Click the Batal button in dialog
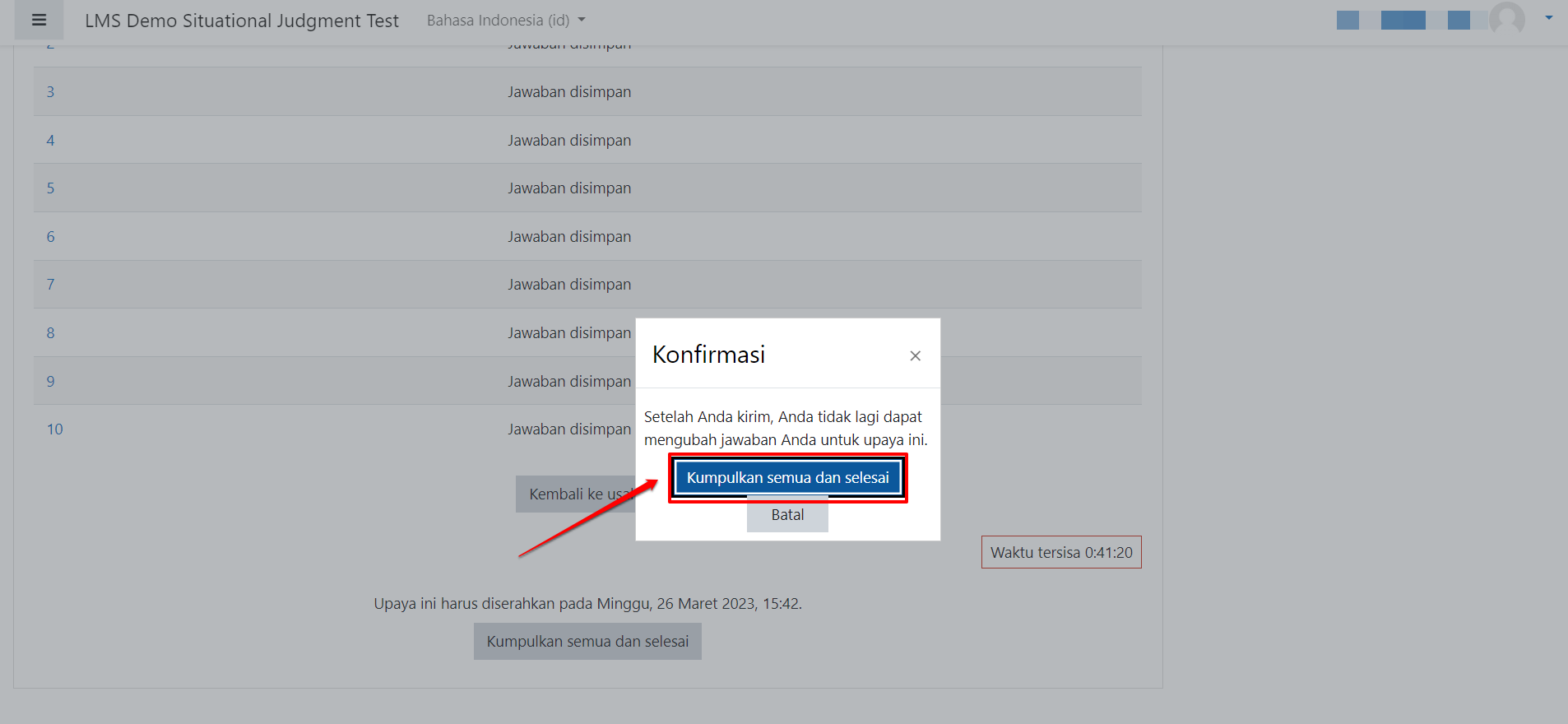Screen dimensions: 1568x724 click(x=787, y=515)
